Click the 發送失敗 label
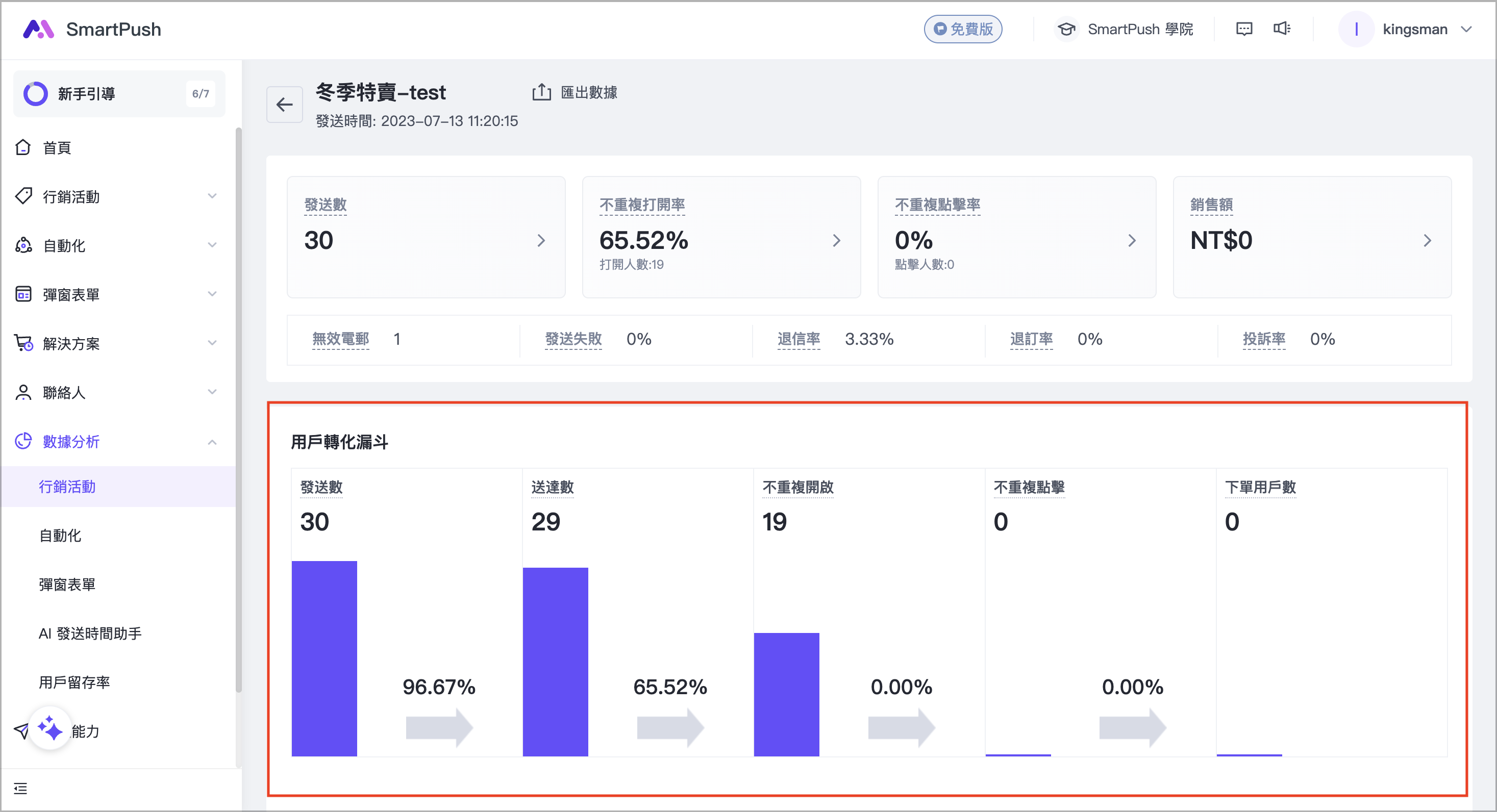Viewport: 1497px width, 812px height. pyautogui.click(x=573, y=339)
